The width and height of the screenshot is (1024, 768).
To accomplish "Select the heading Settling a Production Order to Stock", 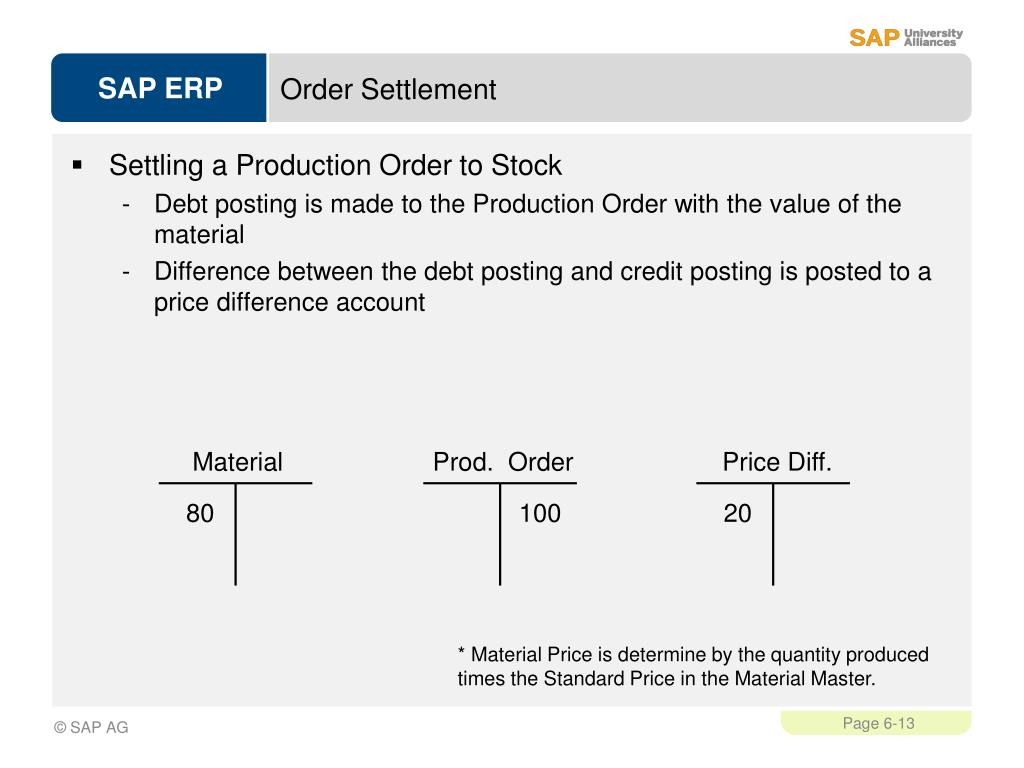I will pyautogui.click(x=335, y=165).
